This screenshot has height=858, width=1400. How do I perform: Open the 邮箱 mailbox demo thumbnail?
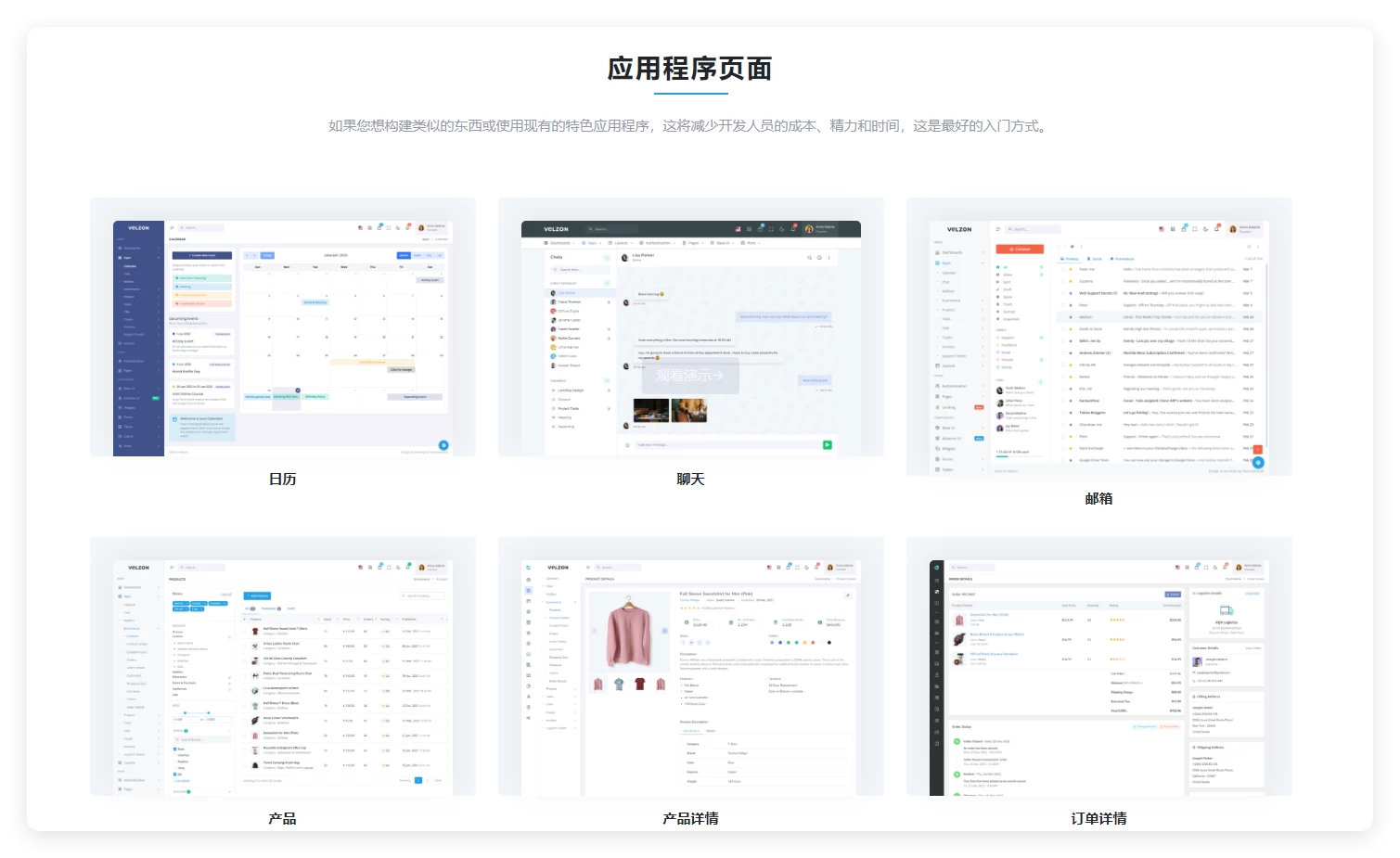click(x=1098, y=336)
